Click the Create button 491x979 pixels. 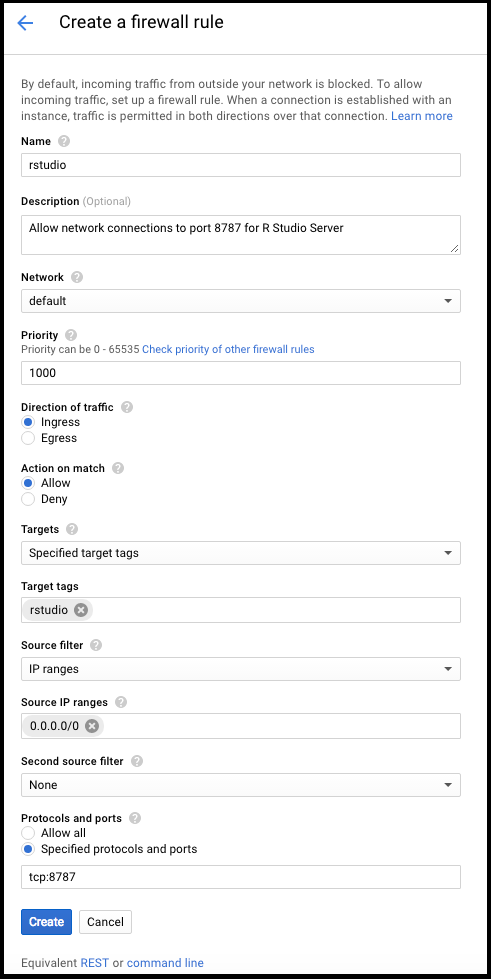click(x=46, y=922)
